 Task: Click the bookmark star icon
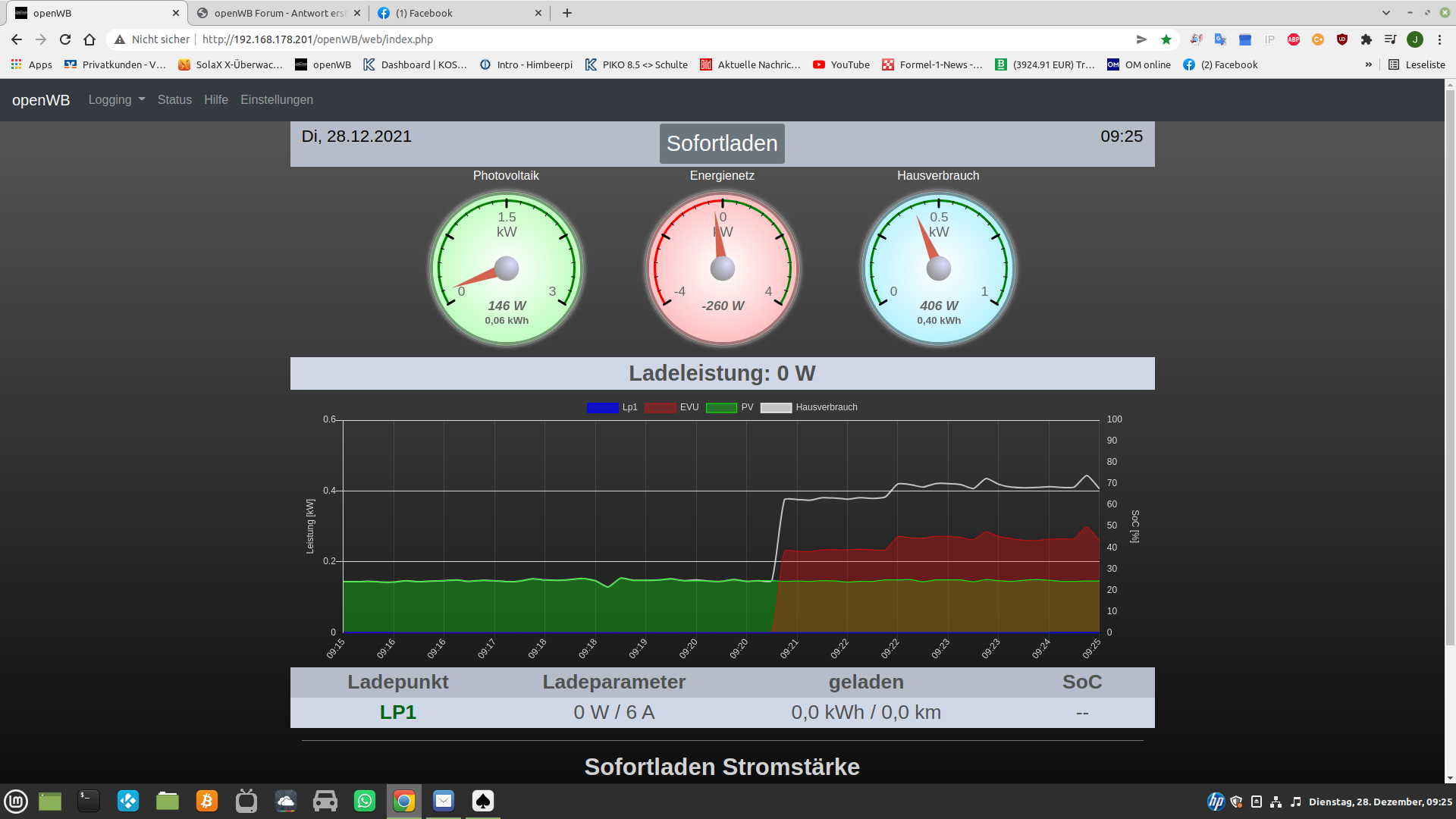point(1166,39)
